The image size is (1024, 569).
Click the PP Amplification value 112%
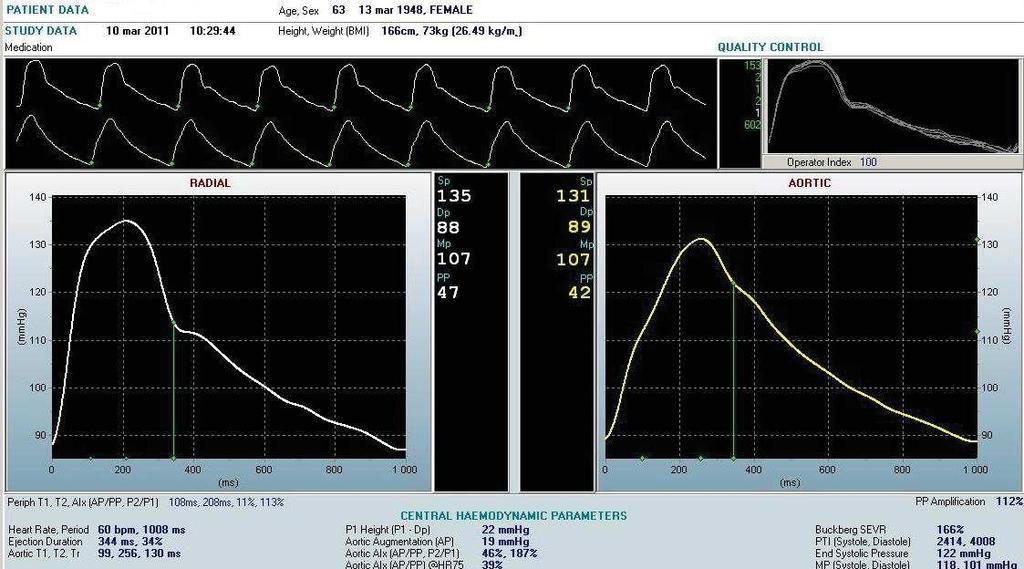(1009, 501)
